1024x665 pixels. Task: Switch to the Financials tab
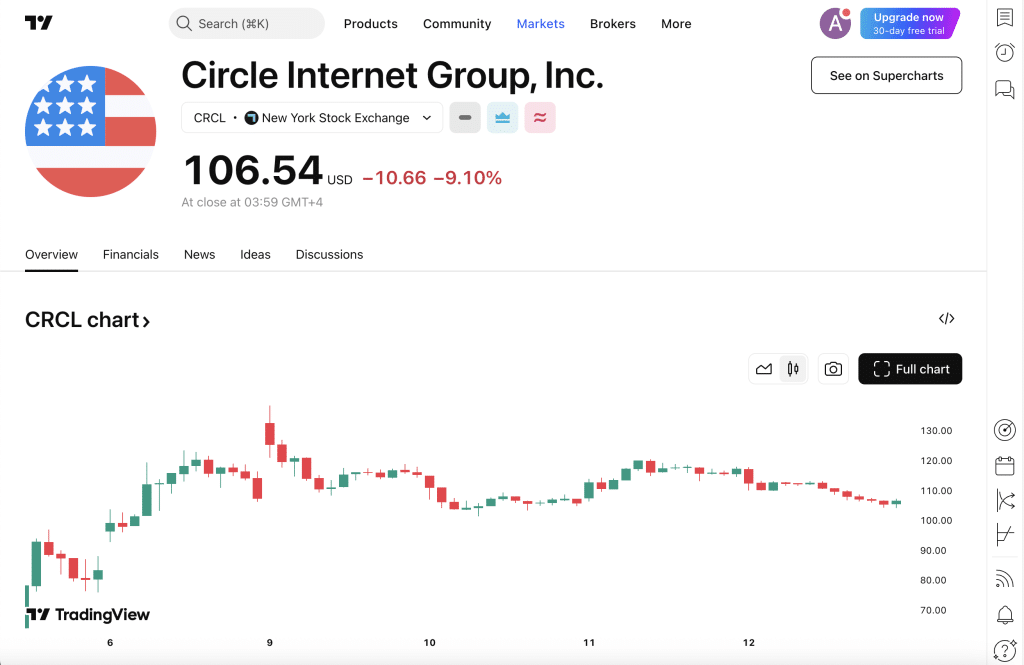pos(131,254)
